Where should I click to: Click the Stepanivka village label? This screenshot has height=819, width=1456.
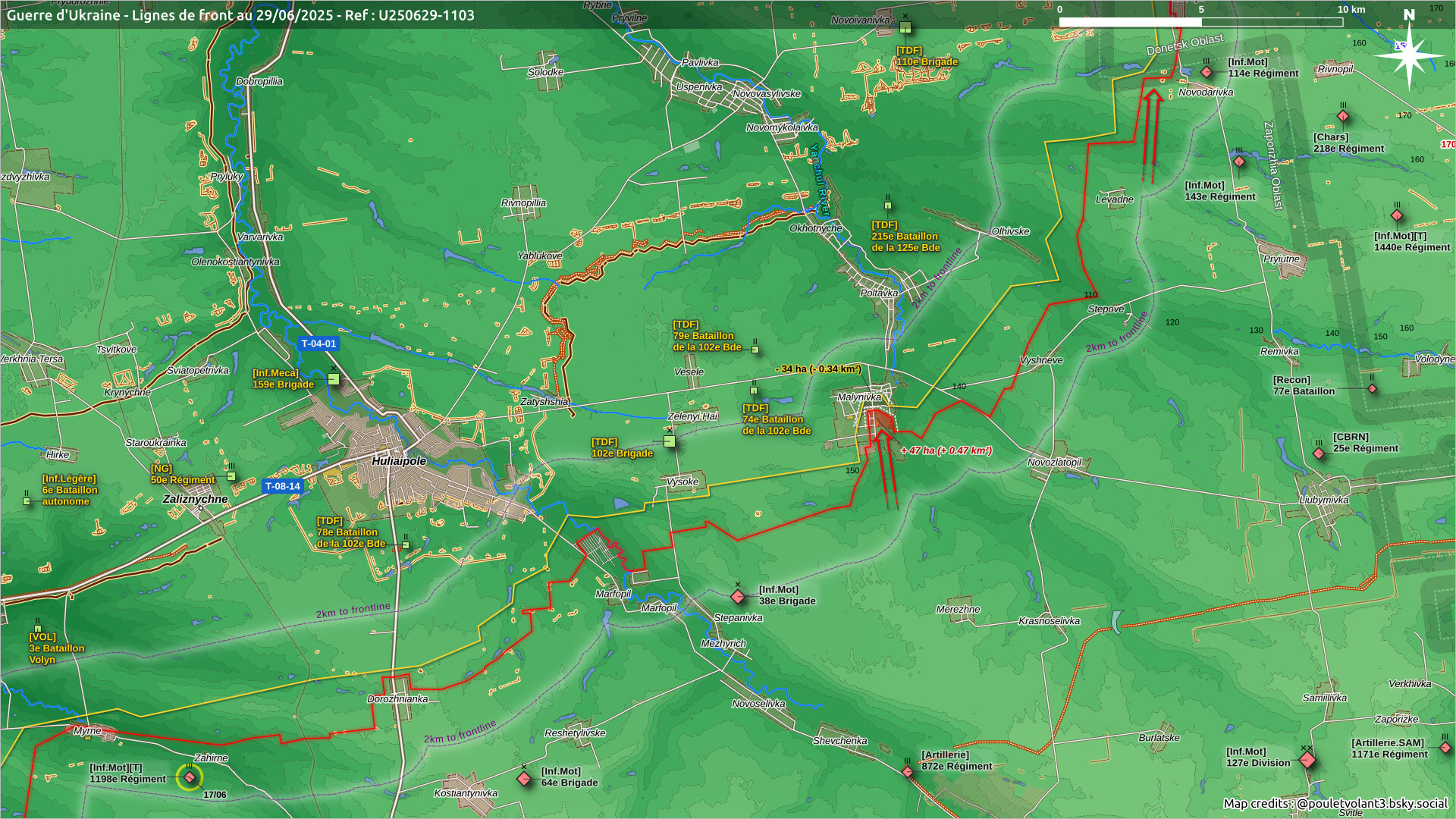coord(738,617)
